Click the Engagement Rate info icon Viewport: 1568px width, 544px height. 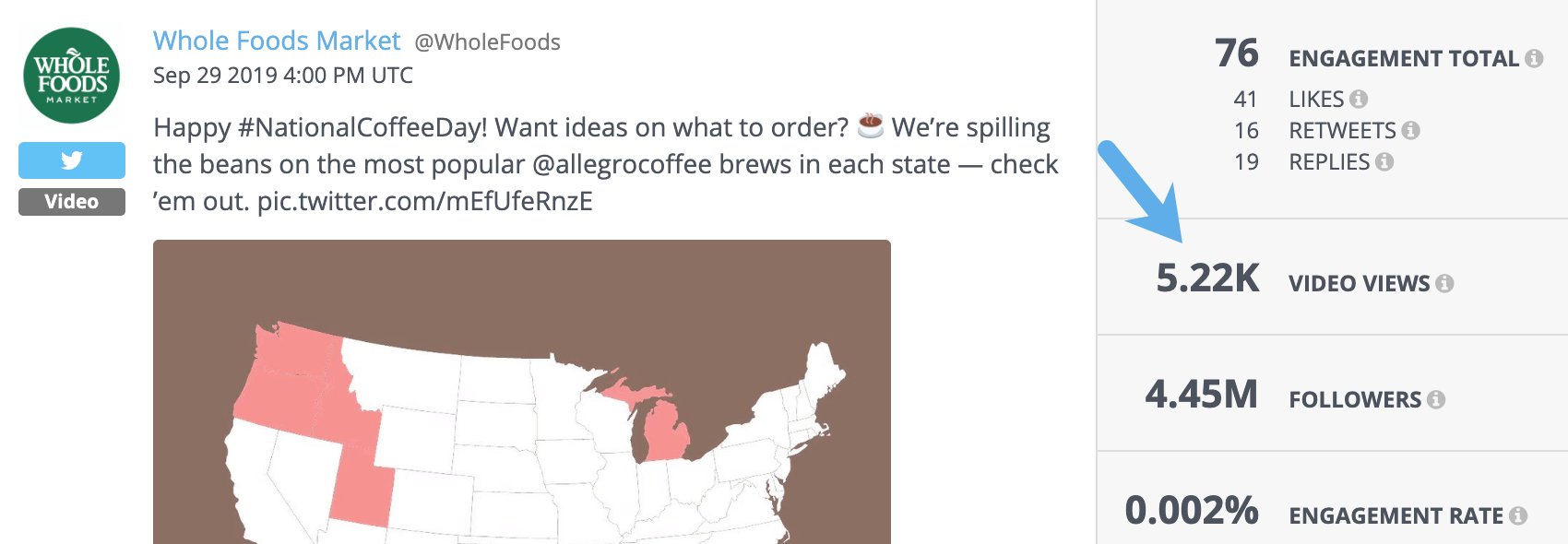[1518, 516]
